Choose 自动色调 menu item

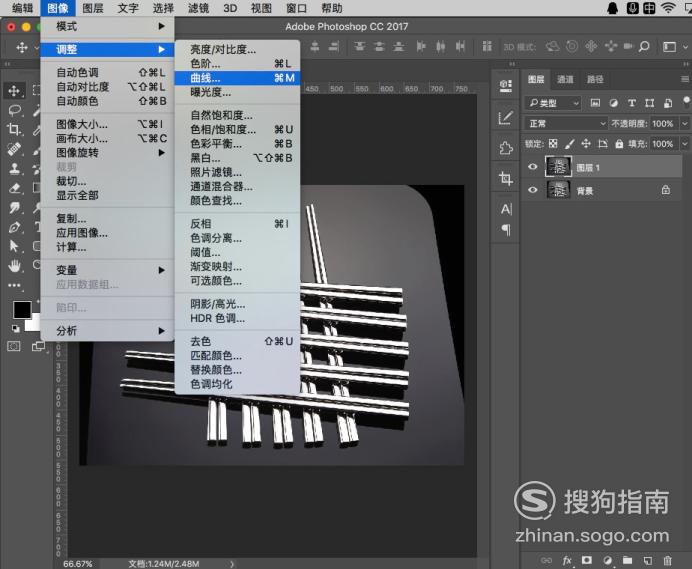pos(107,72)
